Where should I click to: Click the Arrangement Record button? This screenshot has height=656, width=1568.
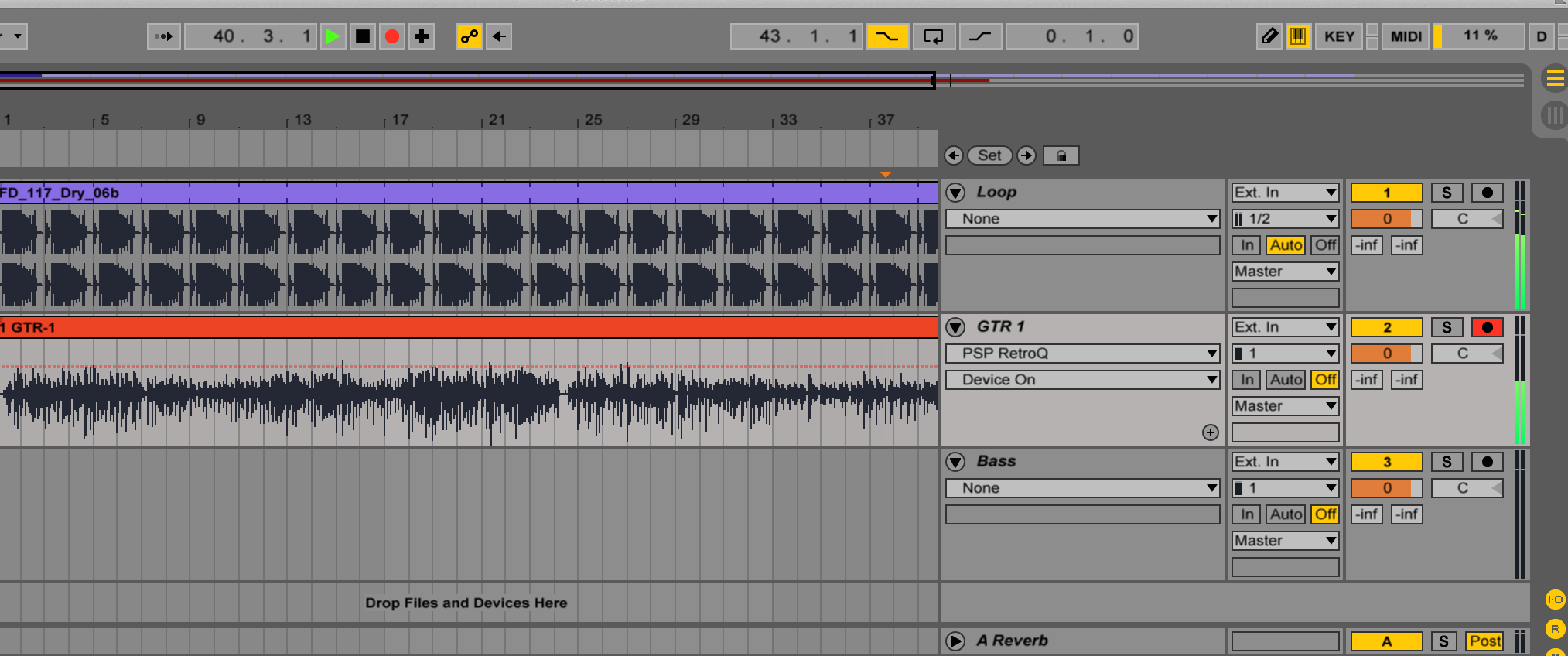[x=392, y=36]
